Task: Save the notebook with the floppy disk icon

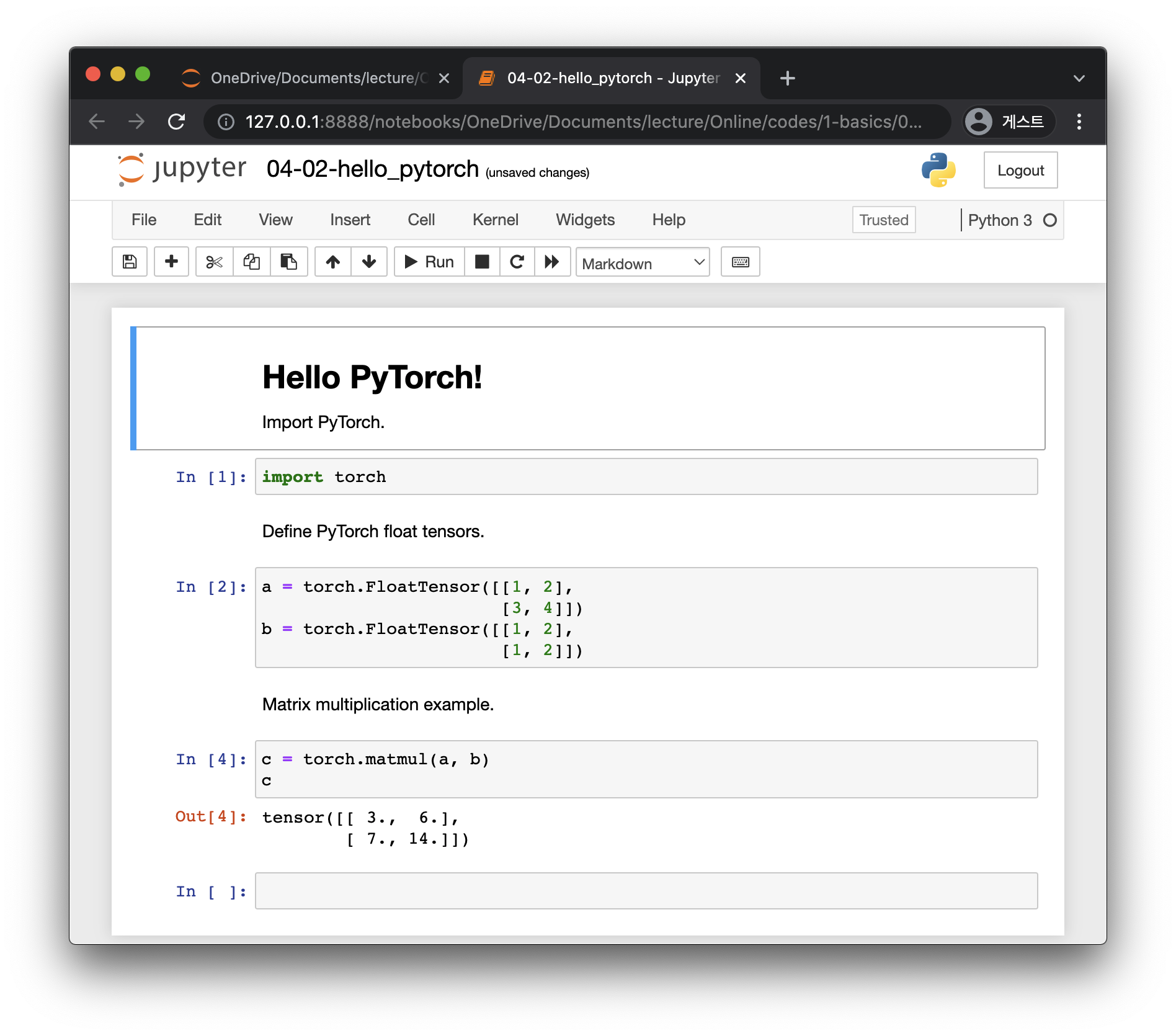Action: click(130, 262)
